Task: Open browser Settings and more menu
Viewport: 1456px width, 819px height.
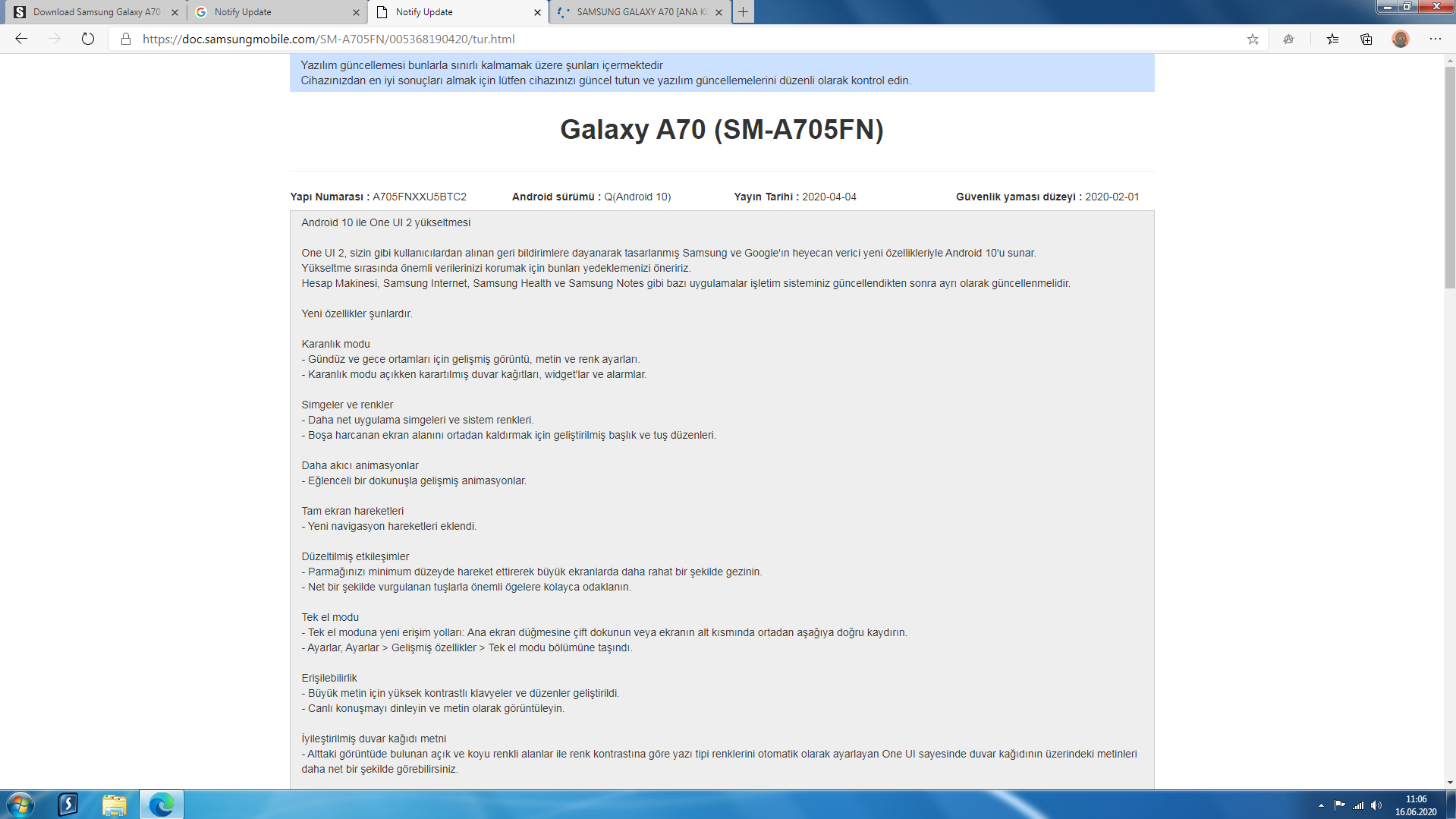Action: [x=1435, y=39]
